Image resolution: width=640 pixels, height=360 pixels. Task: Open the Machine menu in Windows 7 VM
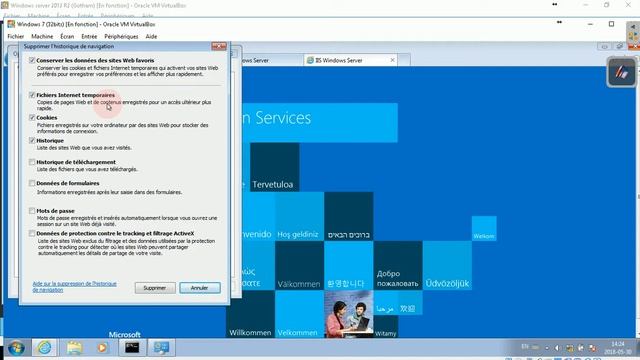42,36
